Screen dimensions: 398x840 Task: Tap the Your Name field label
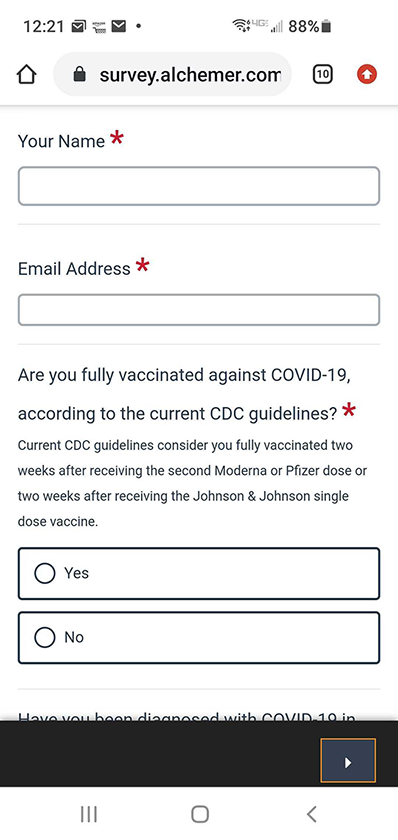[62, 141]
